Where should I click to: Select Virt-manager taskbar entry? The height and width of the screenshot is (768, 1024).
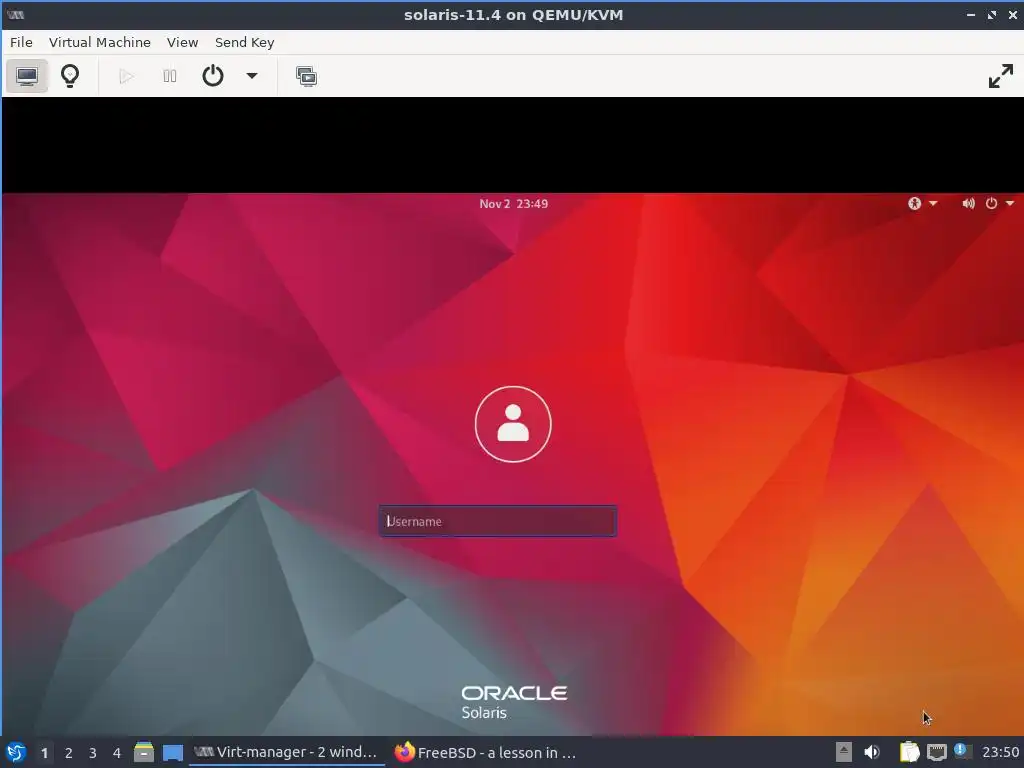tap(286, 752)
